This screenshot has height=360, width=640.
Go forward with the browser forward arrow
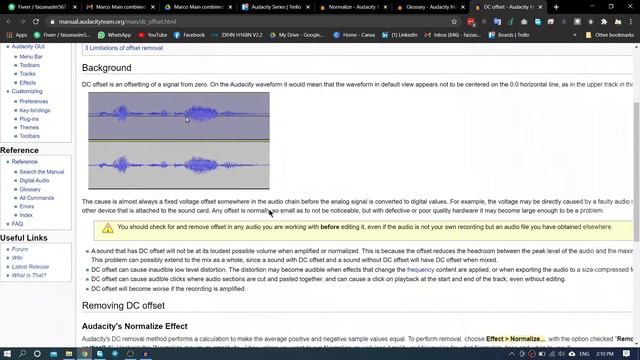tap(22, 22)
